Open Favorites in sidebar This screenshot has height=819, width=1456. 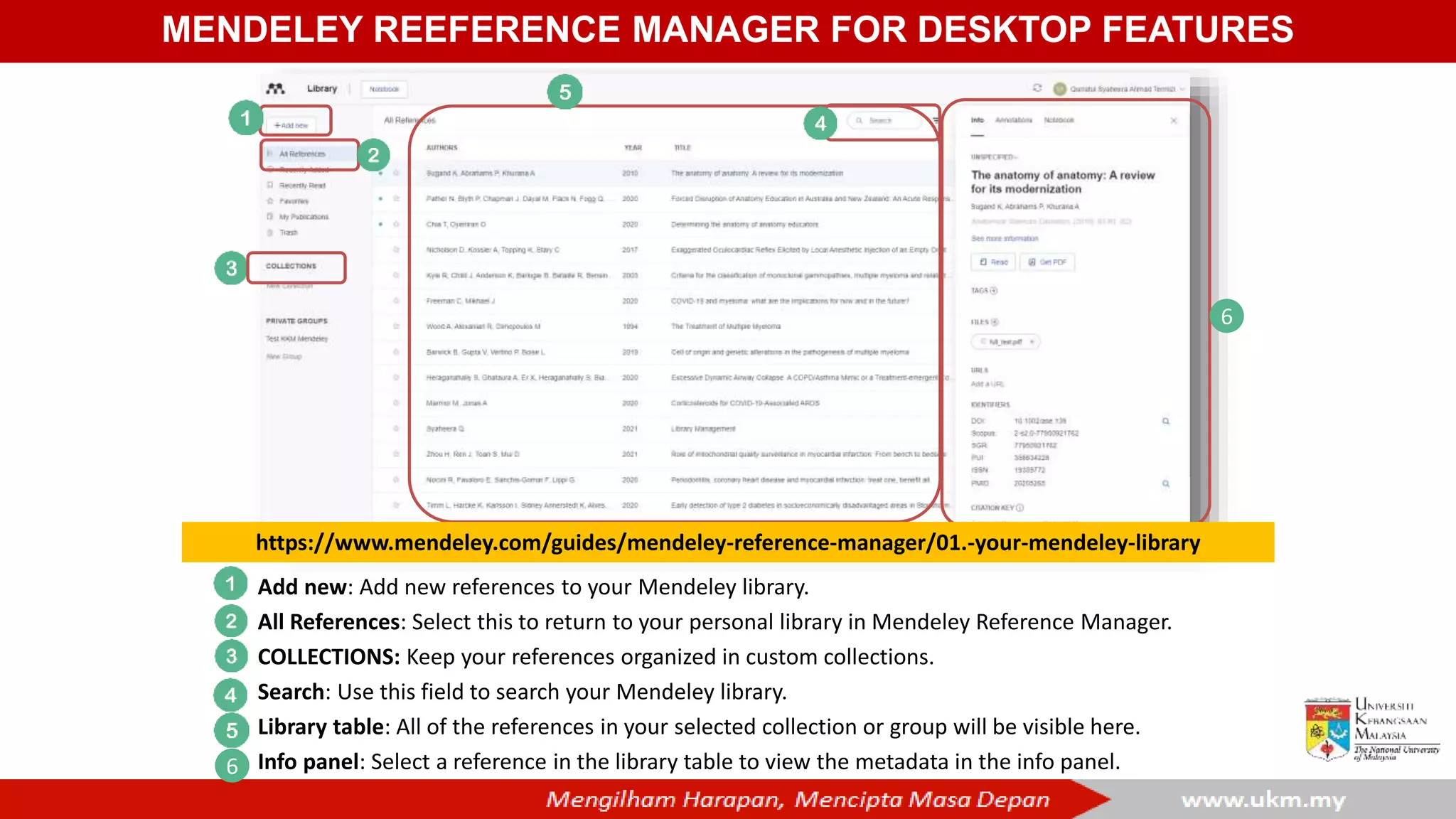(x=294, y=201)
